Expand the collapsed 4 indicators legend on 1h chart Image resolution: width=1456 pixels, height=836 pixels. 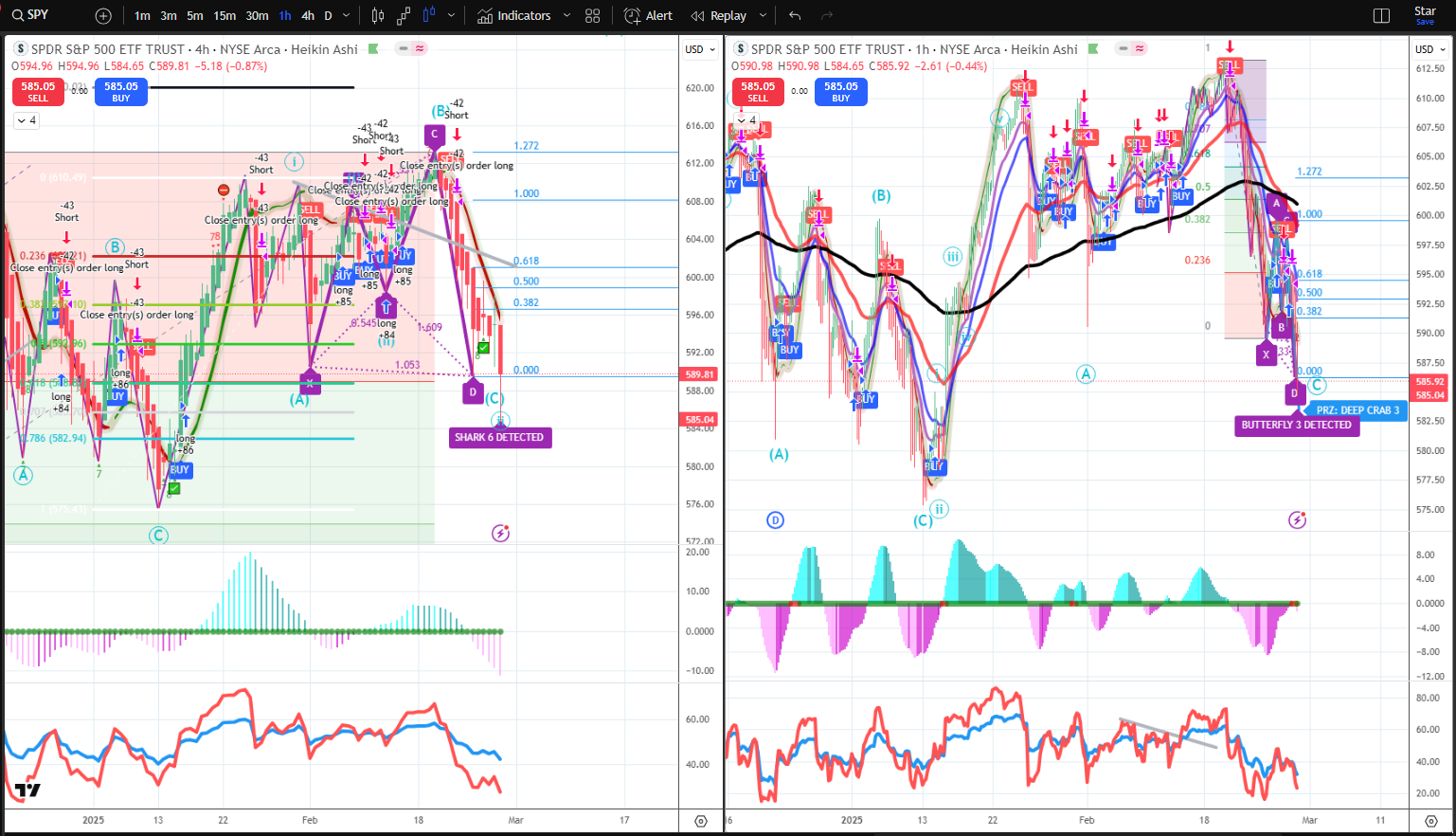click(x=747, y=120)
